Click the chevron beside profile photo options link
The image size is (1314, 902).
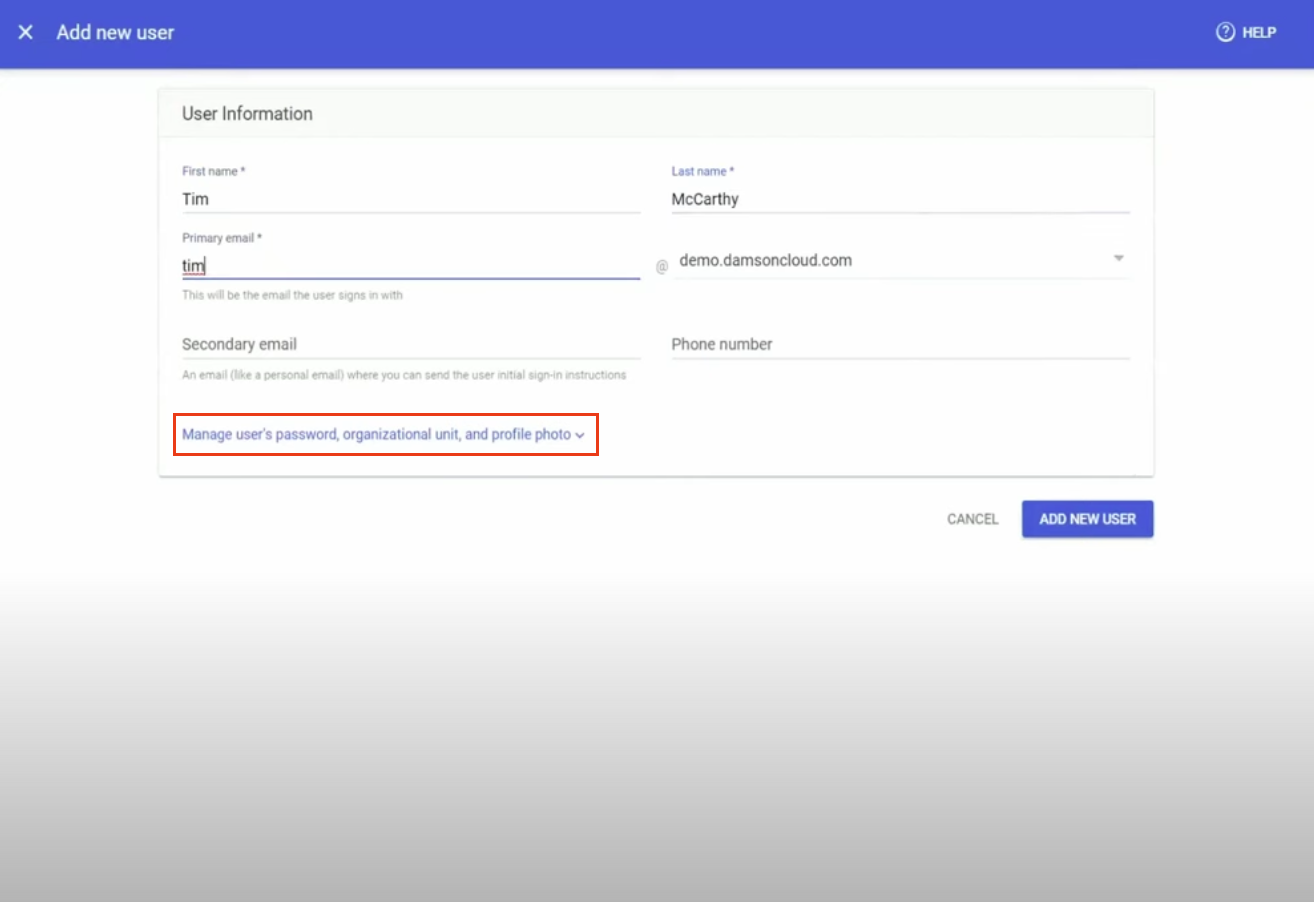pyautogui.click(x=581, y=435)
